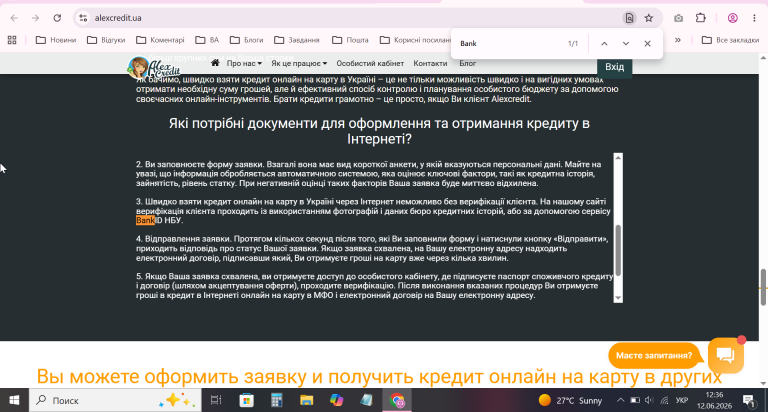Open the Корисні посилання bookmarks folder

tap(415, 40)
